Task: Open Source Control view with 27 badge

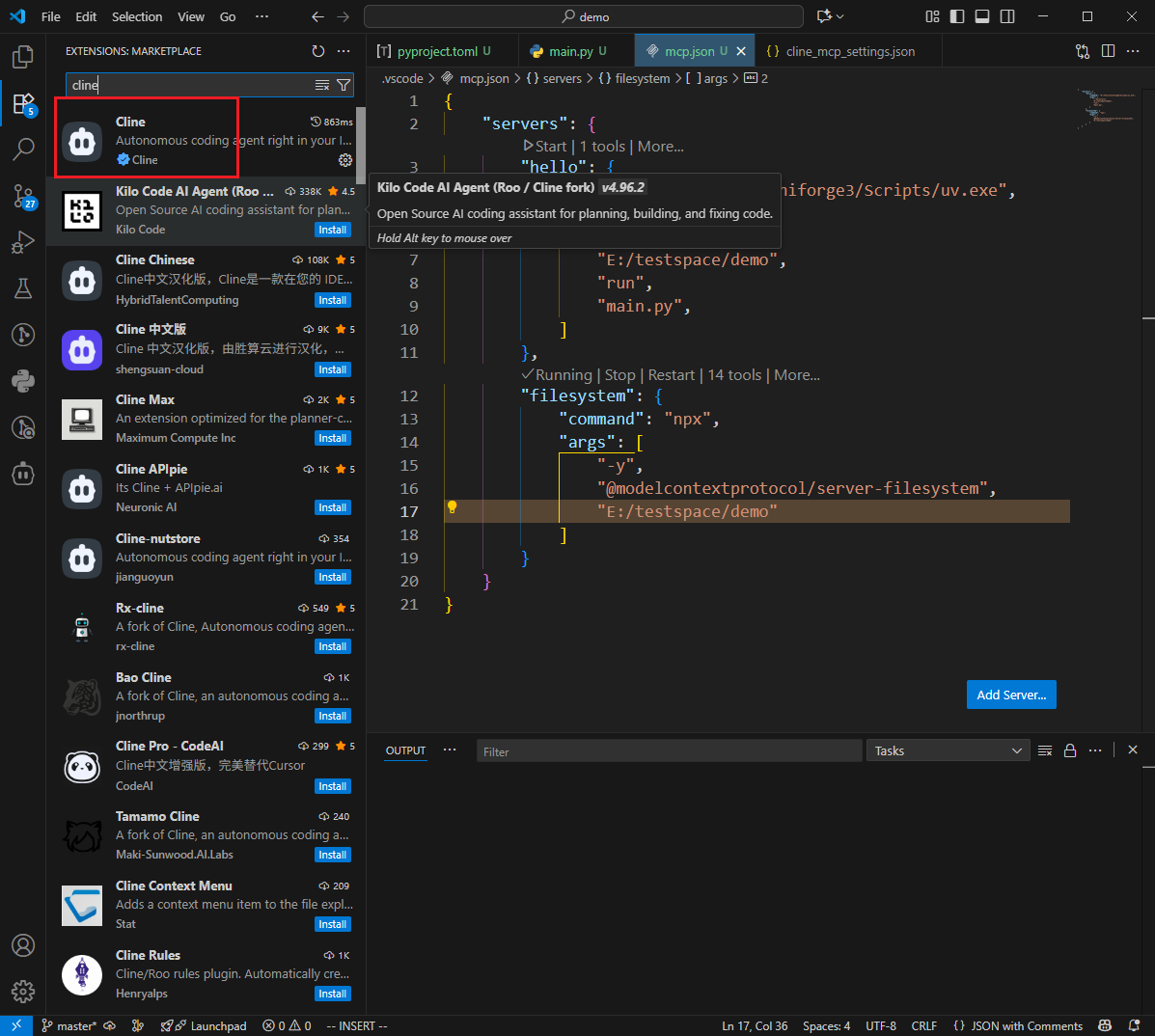Action: [x=23, y=197]
